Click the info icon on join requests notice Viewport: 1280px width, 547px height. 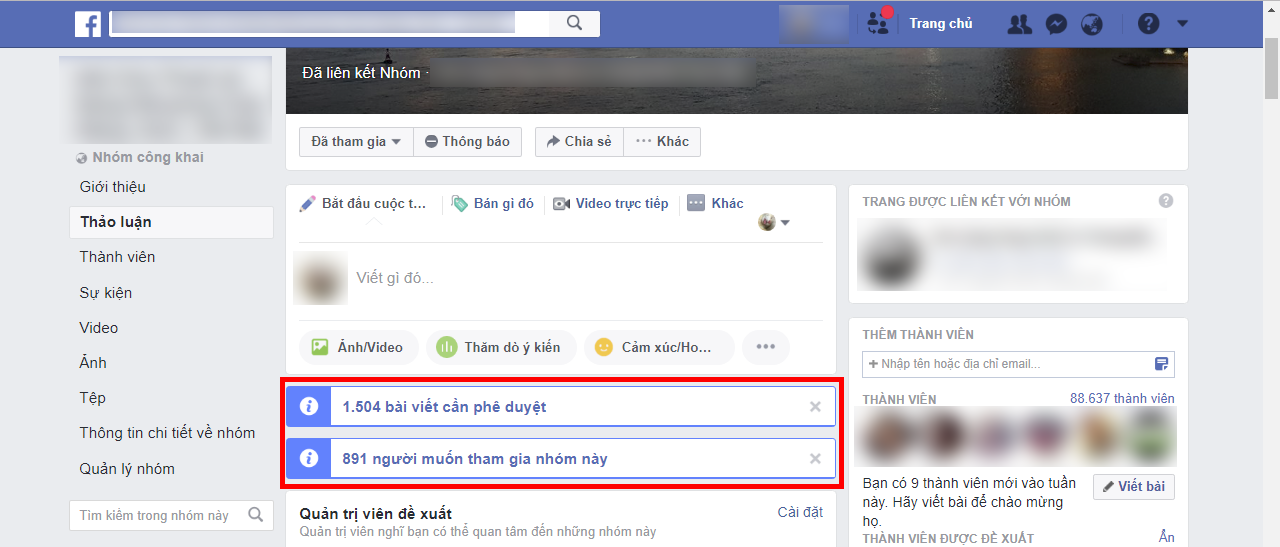[309, 459]
